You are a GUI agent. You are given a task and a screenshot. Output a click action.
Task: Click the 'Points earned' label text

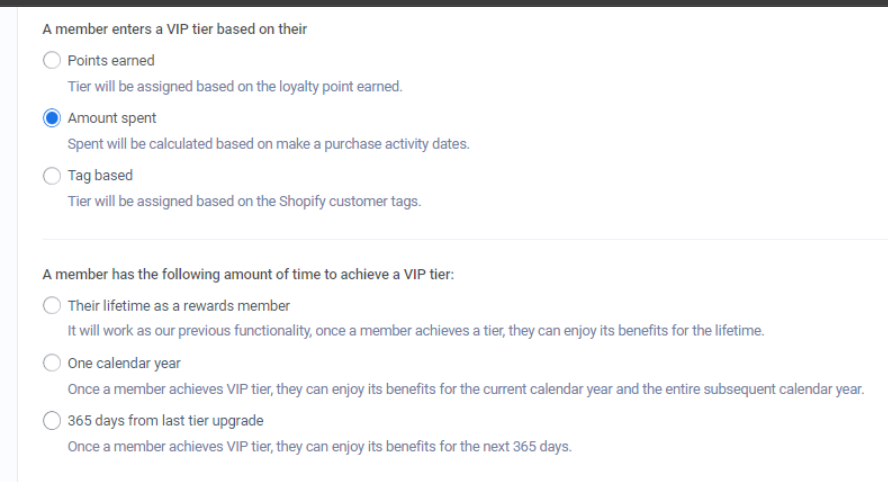pos(111,61)
